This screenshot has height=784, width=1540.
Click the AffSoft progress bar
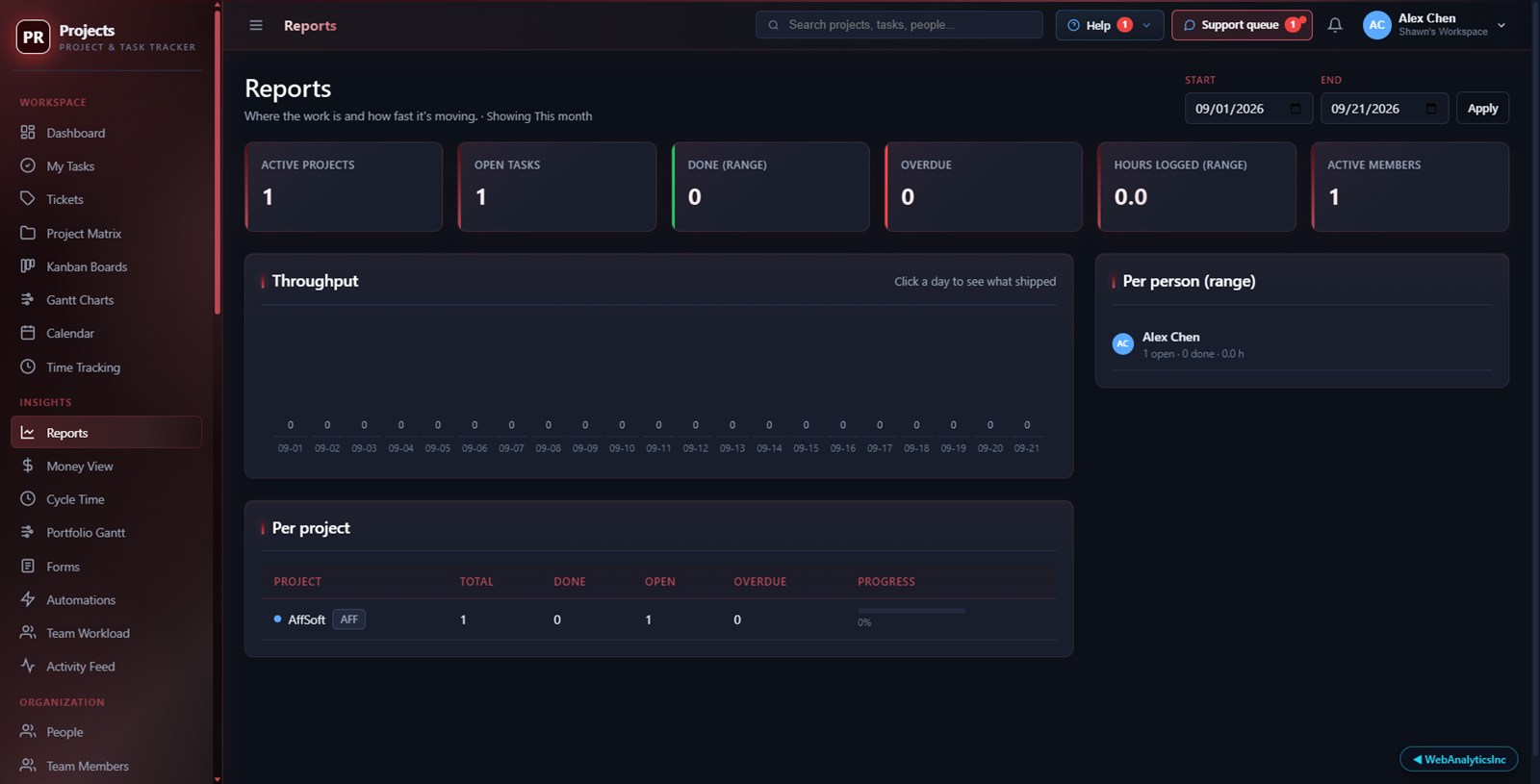tap(911, 610)
